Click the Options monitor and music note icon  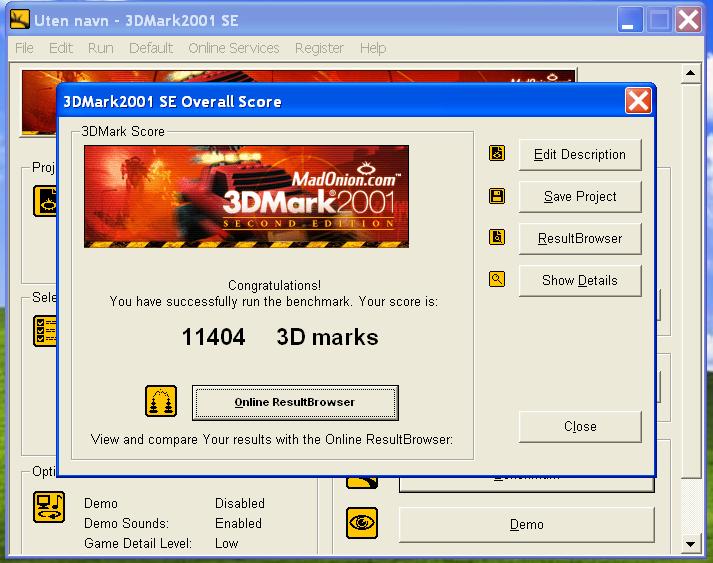tap(49, 507)
